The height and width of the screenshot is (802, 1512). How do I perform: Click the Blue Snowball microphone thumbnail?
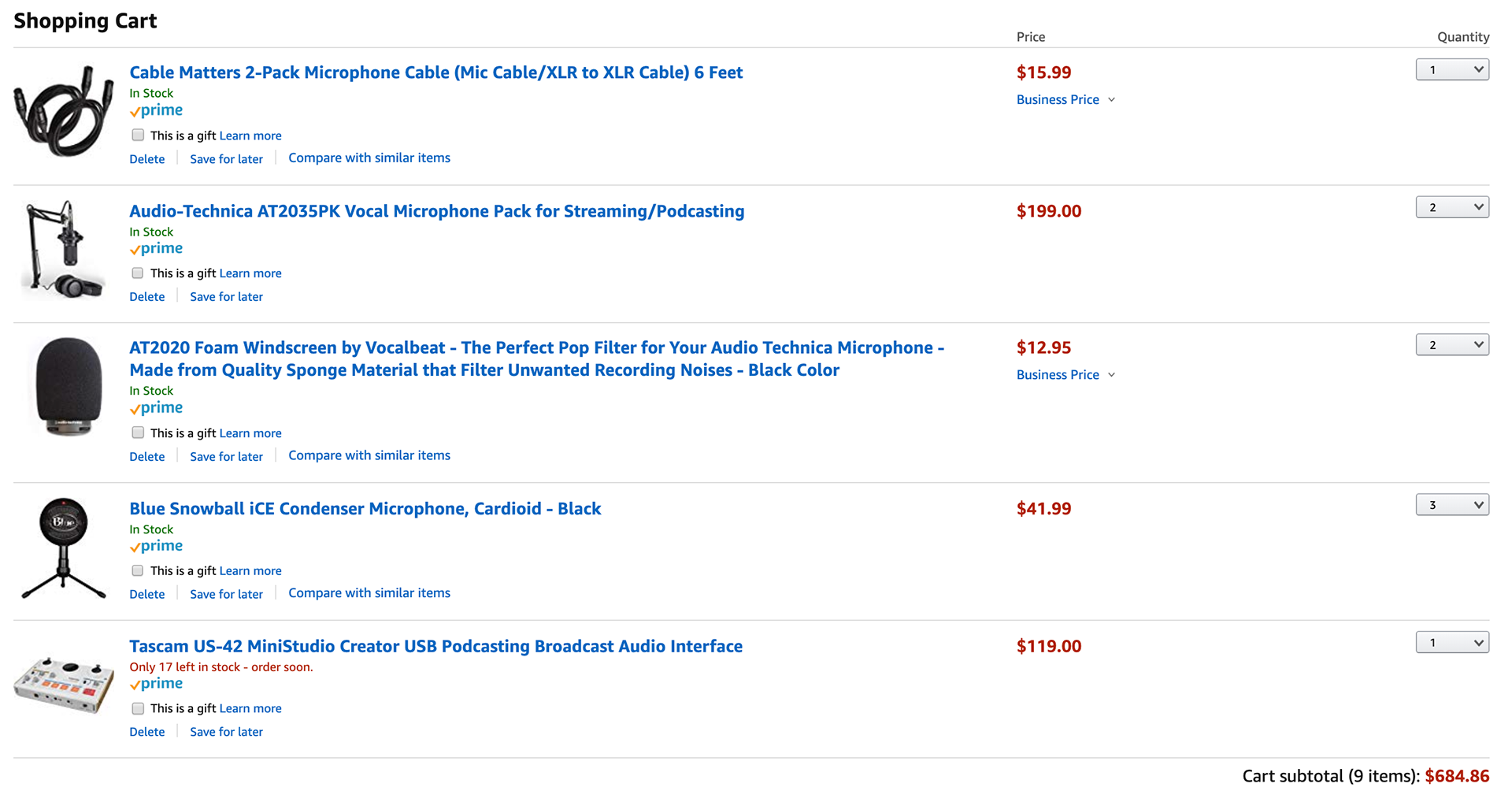pyautogui.click(x=64, y=548)
